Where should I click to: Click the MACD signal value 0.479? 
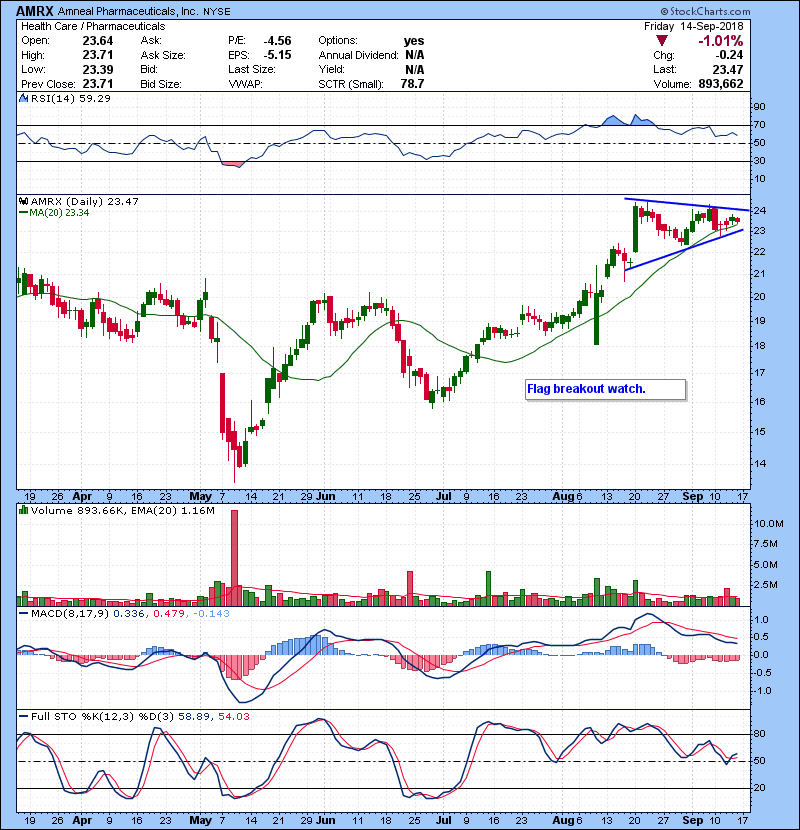click(168, 614)
